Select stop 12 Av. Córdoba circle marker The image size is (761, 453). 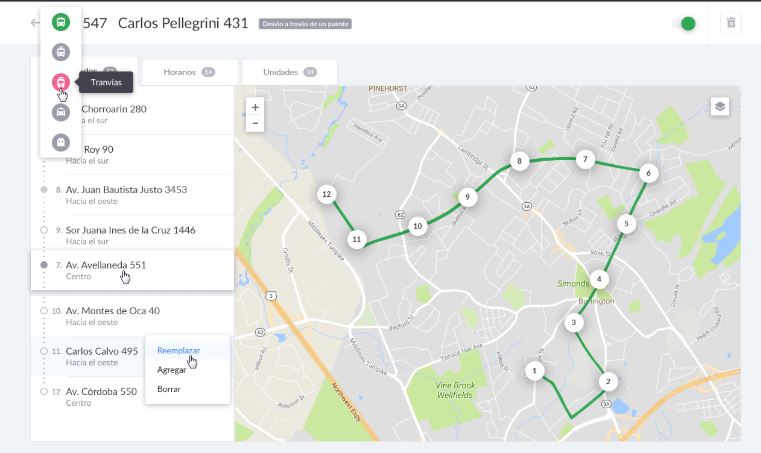pos(44,391)
